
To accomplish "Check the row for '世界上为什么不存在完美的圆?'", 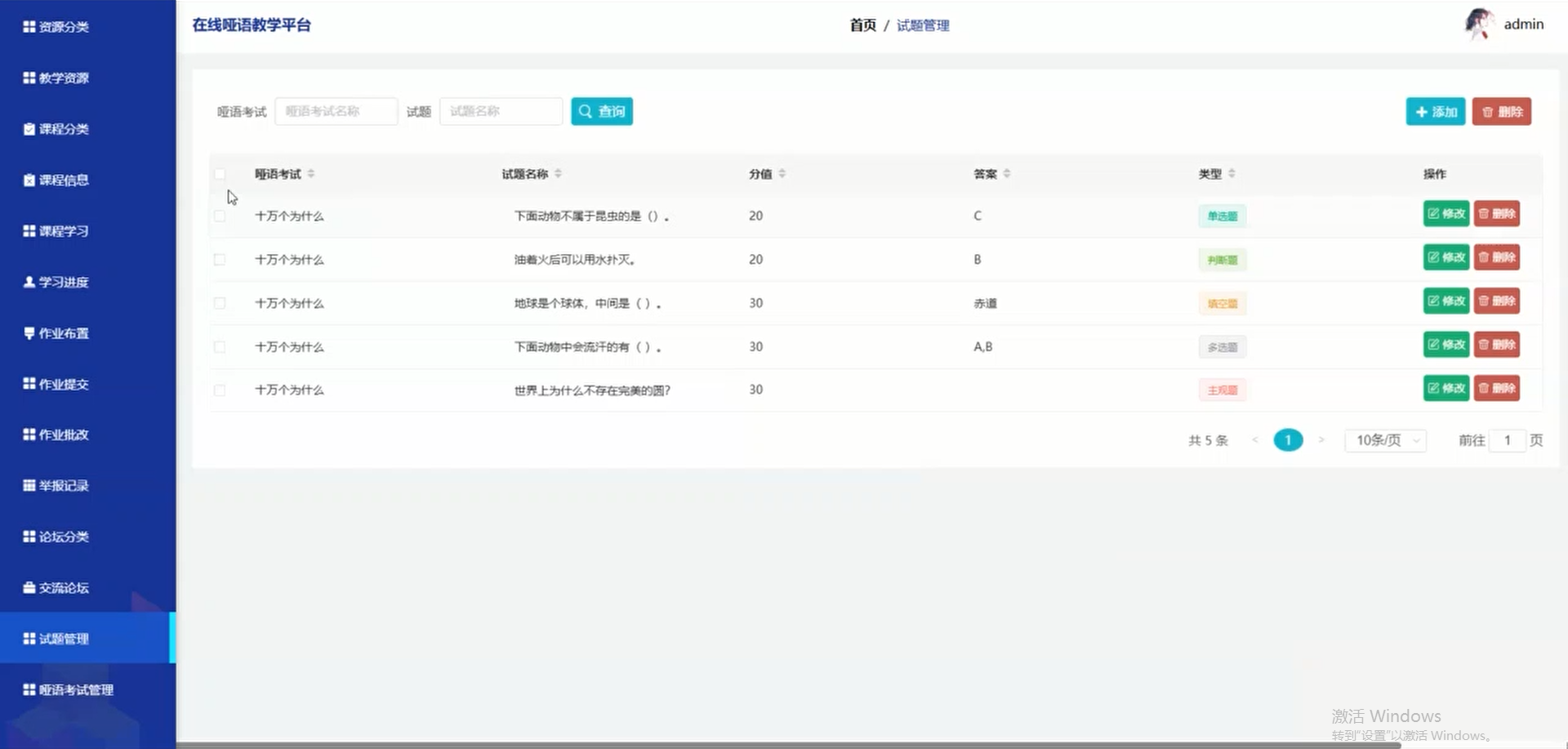I will coord(220,390).
